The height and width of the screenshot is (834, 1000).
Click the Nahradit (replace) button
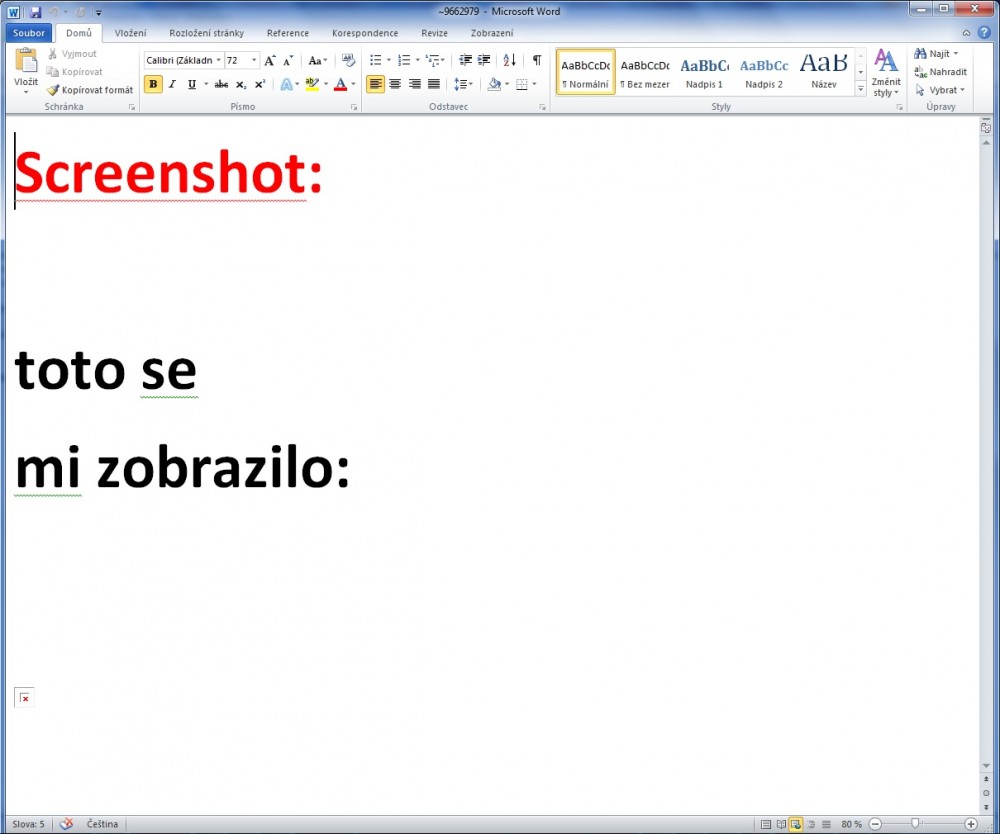940,72
